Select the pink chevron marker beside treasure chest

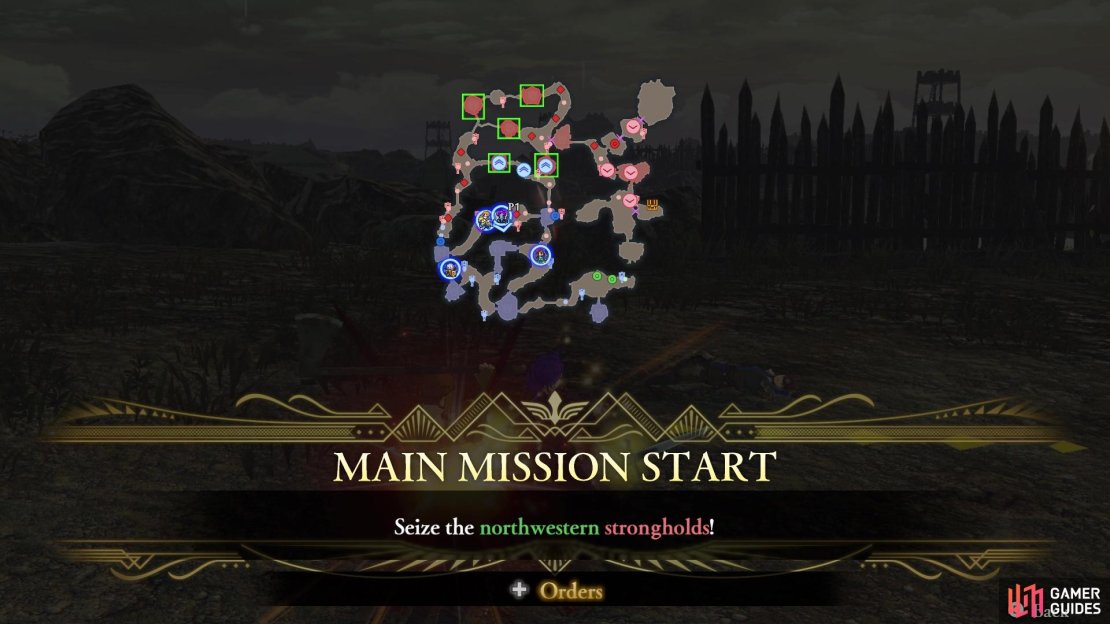[629, 200]
